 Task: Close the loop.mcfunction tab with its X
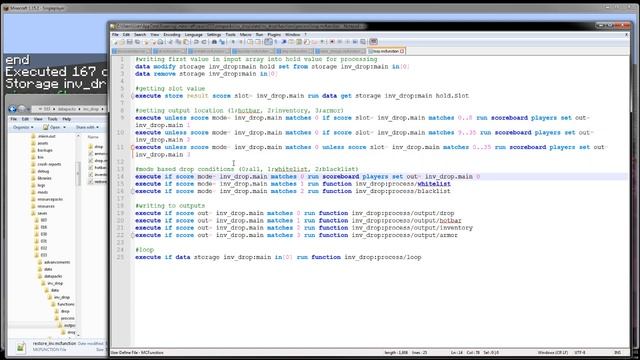[x=402, y=51]
